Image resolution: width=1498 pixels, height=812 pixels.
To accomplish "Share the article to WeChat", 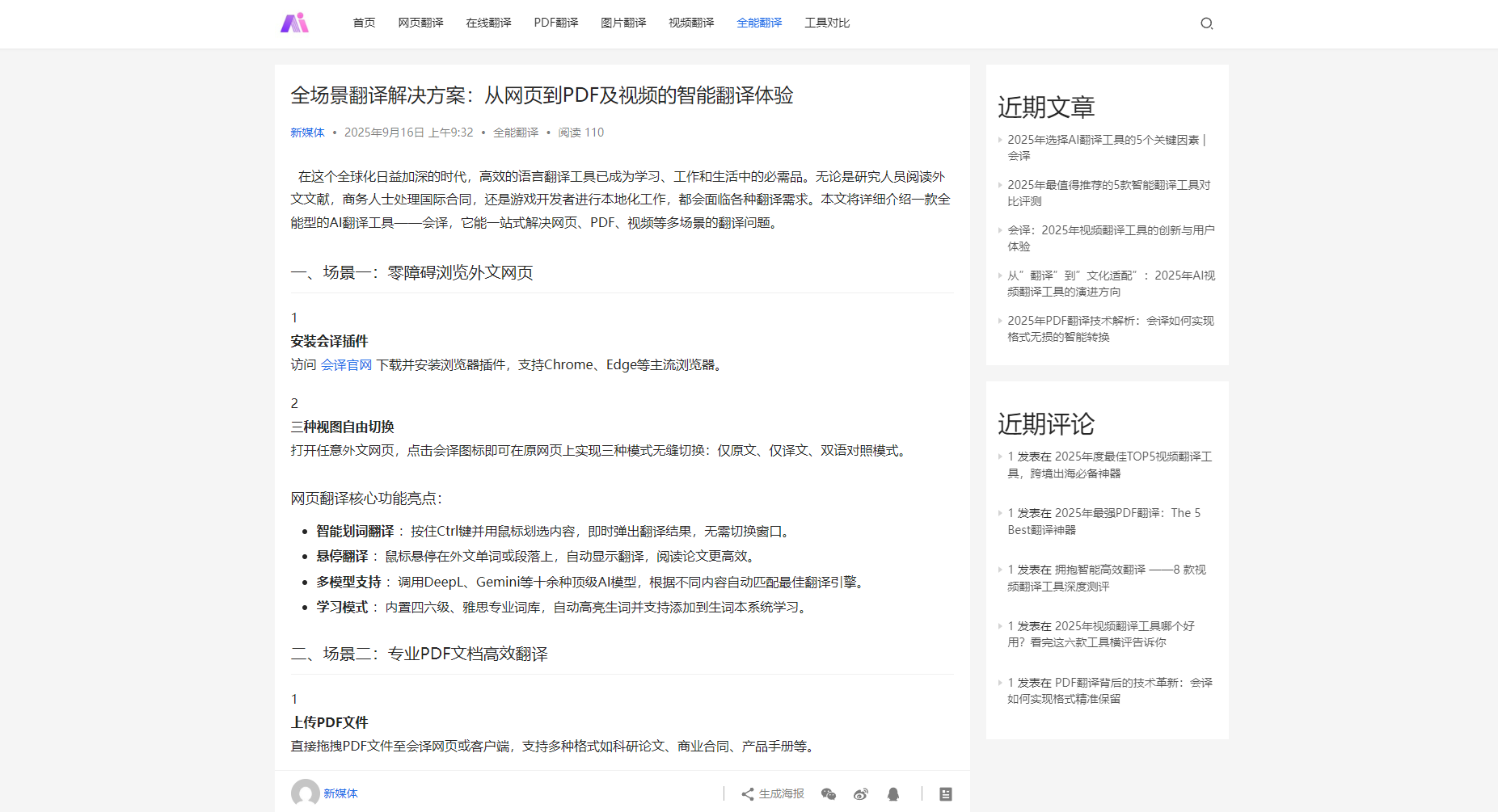I will (x=829, y=793).
